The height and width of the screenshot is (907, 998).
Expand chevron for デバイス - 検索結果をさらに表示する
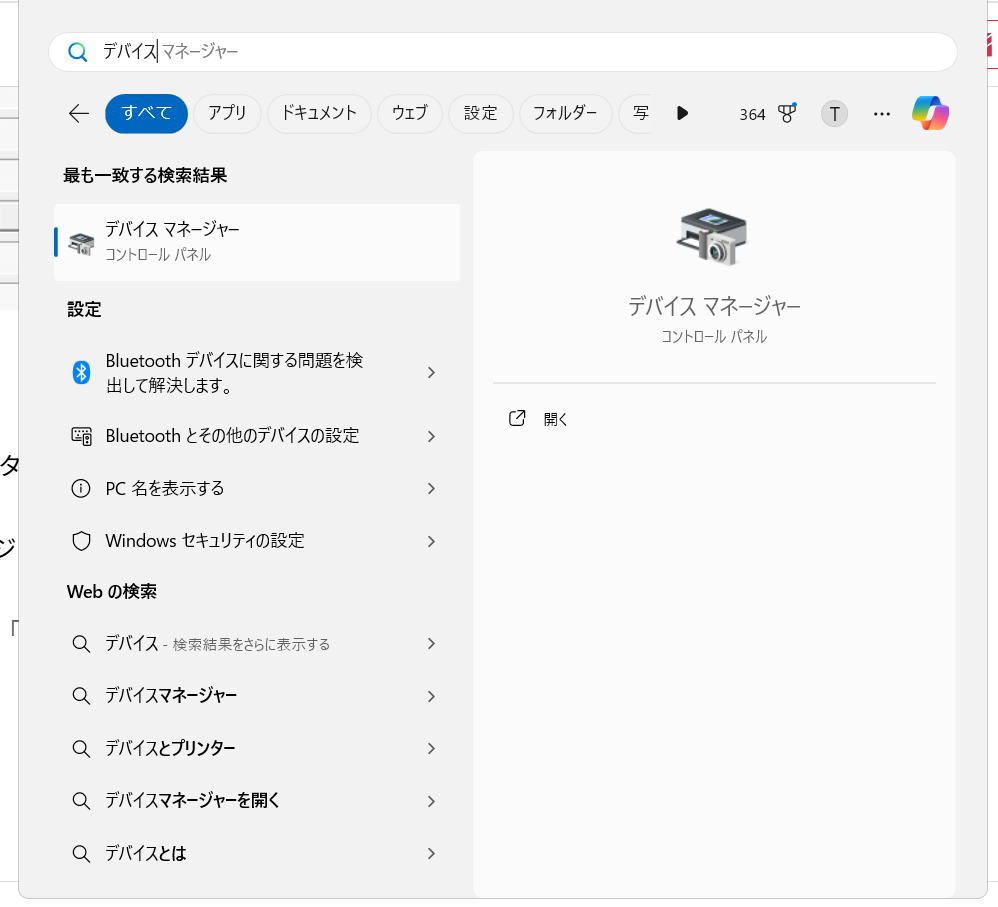[x=432, y=643]
